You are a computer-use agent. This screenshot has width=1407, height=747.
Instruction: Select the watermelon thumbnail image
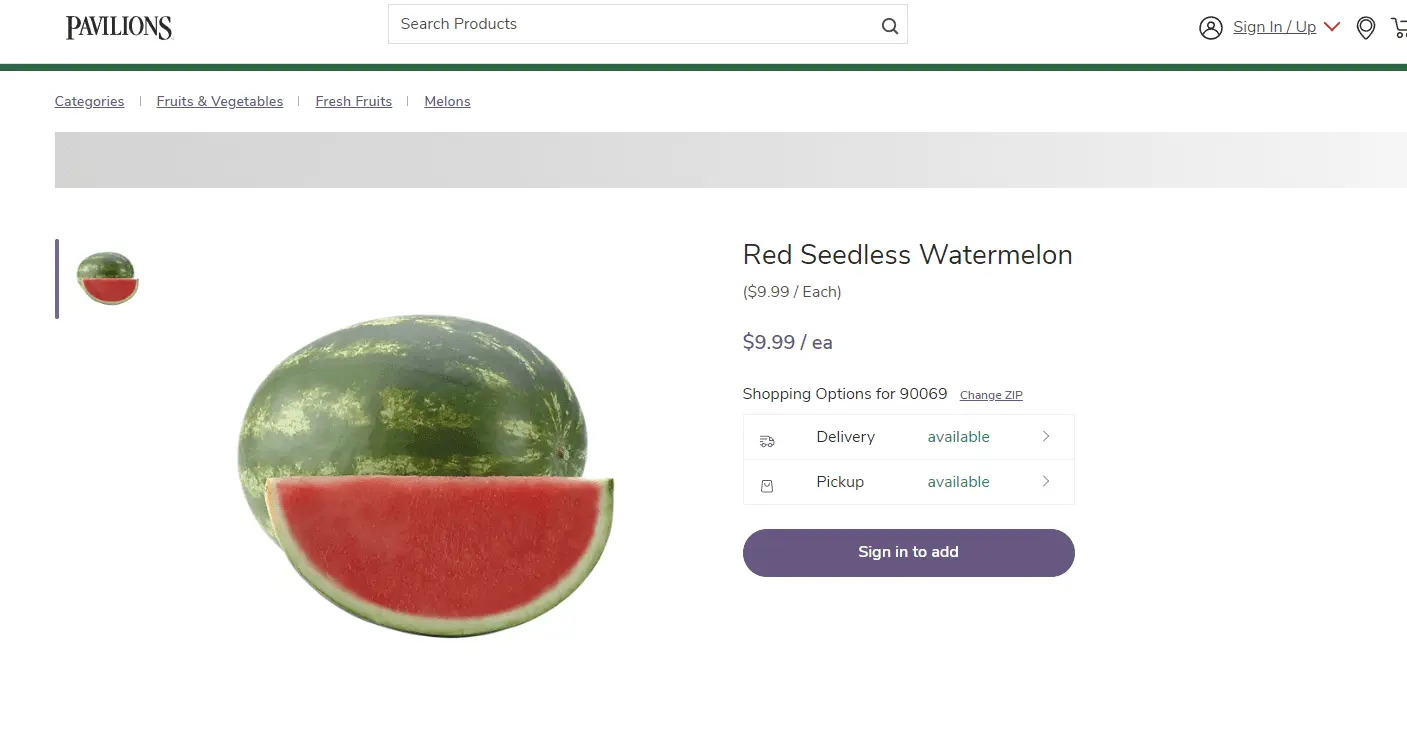(107, 278)
